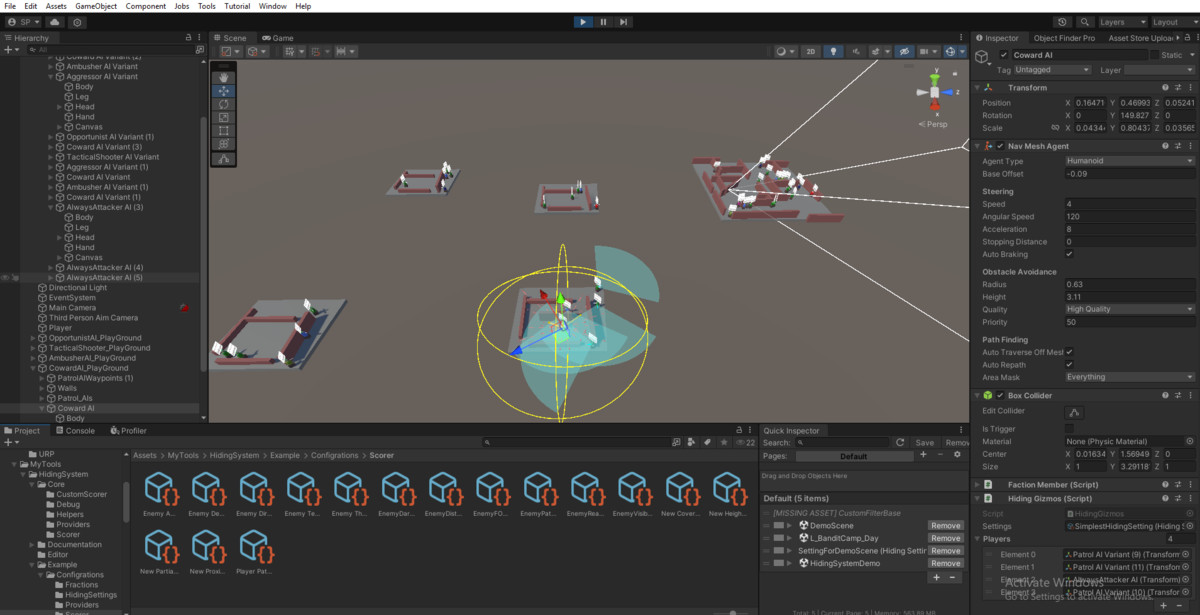Open the GameObject menu
The height and width of the screenshot is (615, 1200).
[x=95, y=5]
